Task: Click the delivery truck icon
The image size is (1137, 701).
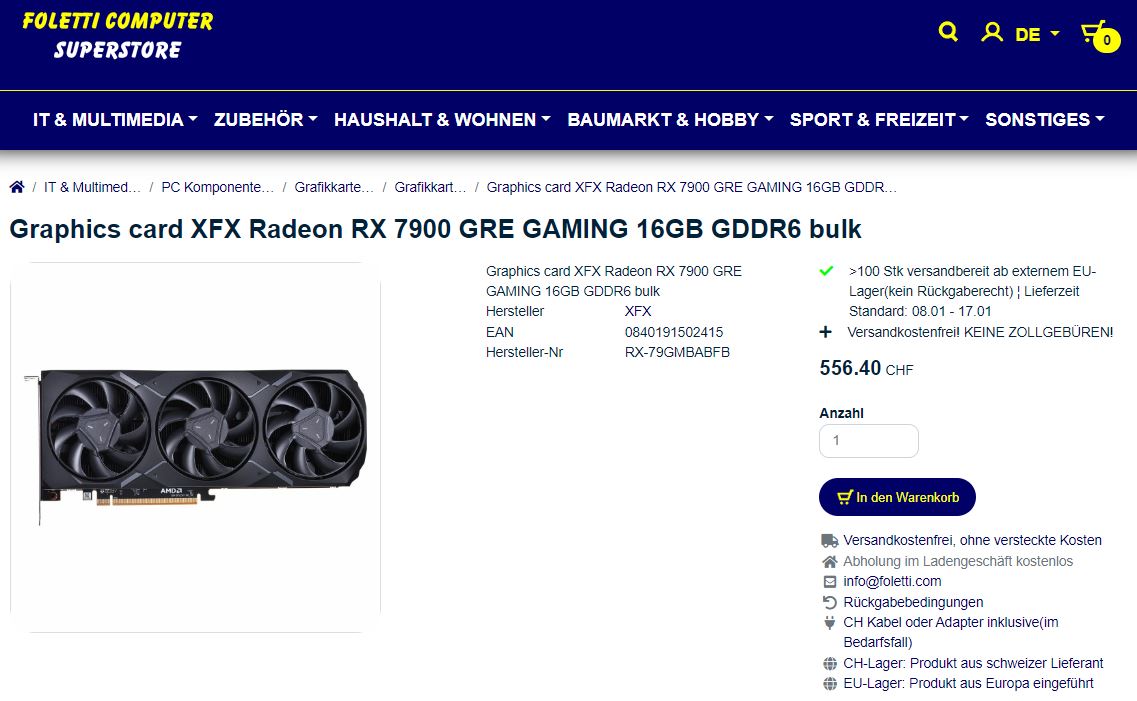Action: point(830,540)
